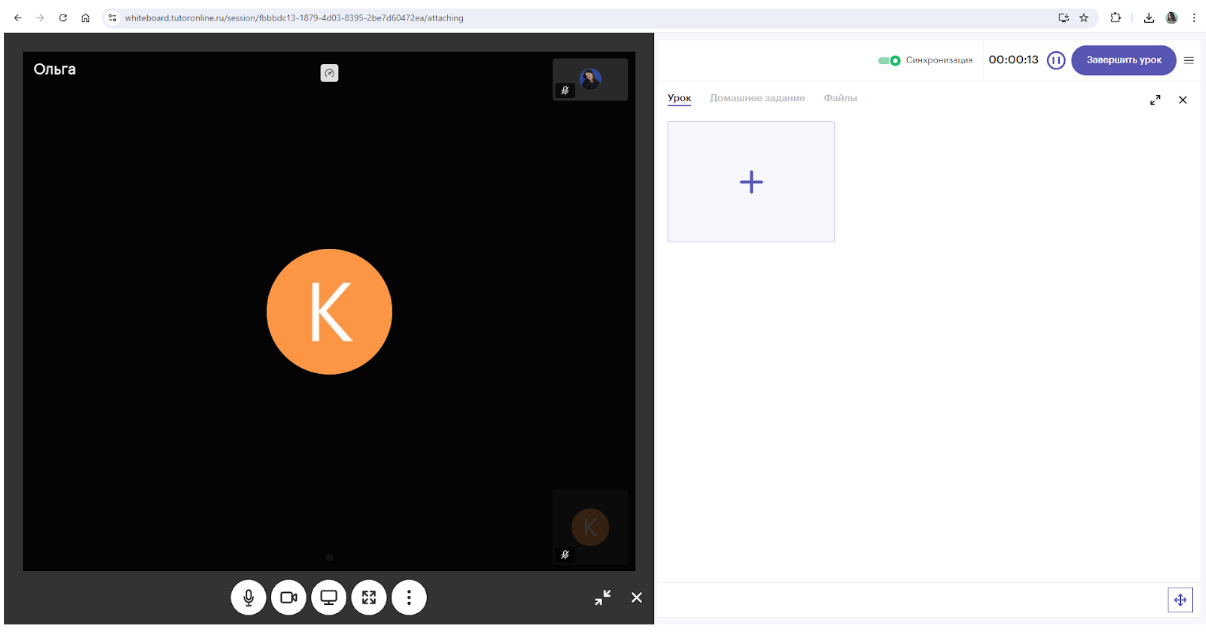Click the Ольга participant name label
This screenshot has width=1206, height=633.
pyautogui.click(x=54, y=69)
